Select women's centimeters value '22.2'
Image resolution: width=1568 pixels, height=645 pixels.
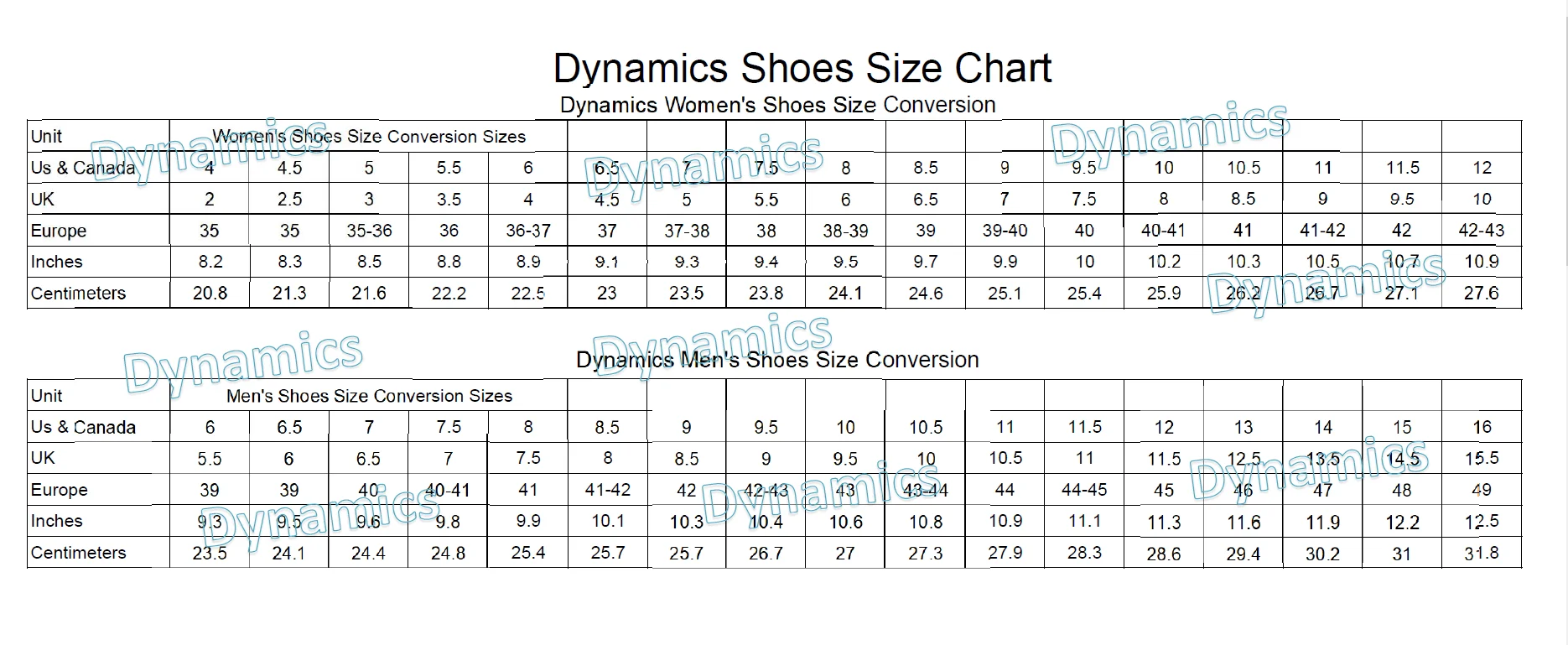449,294
